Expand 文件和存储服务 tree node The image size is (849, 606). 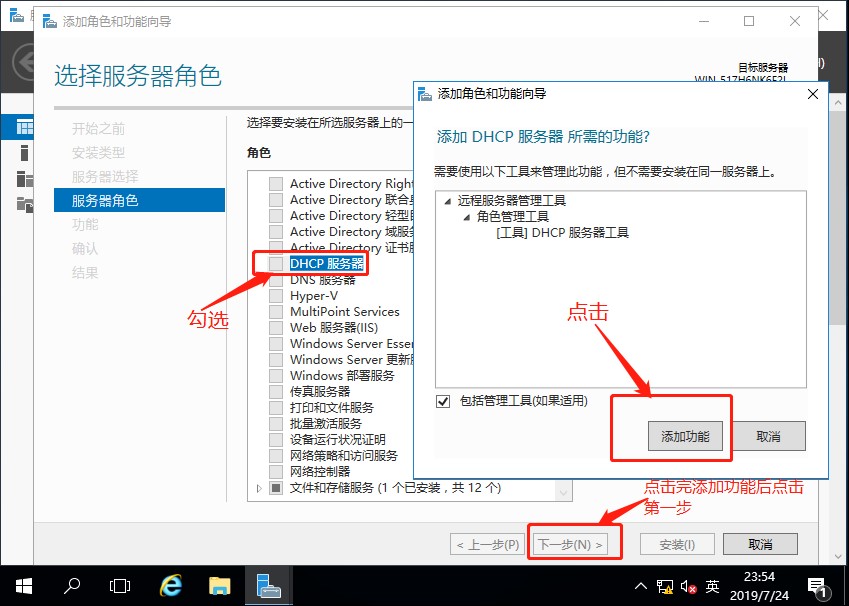pyautogui.click(x=259, y=488)
